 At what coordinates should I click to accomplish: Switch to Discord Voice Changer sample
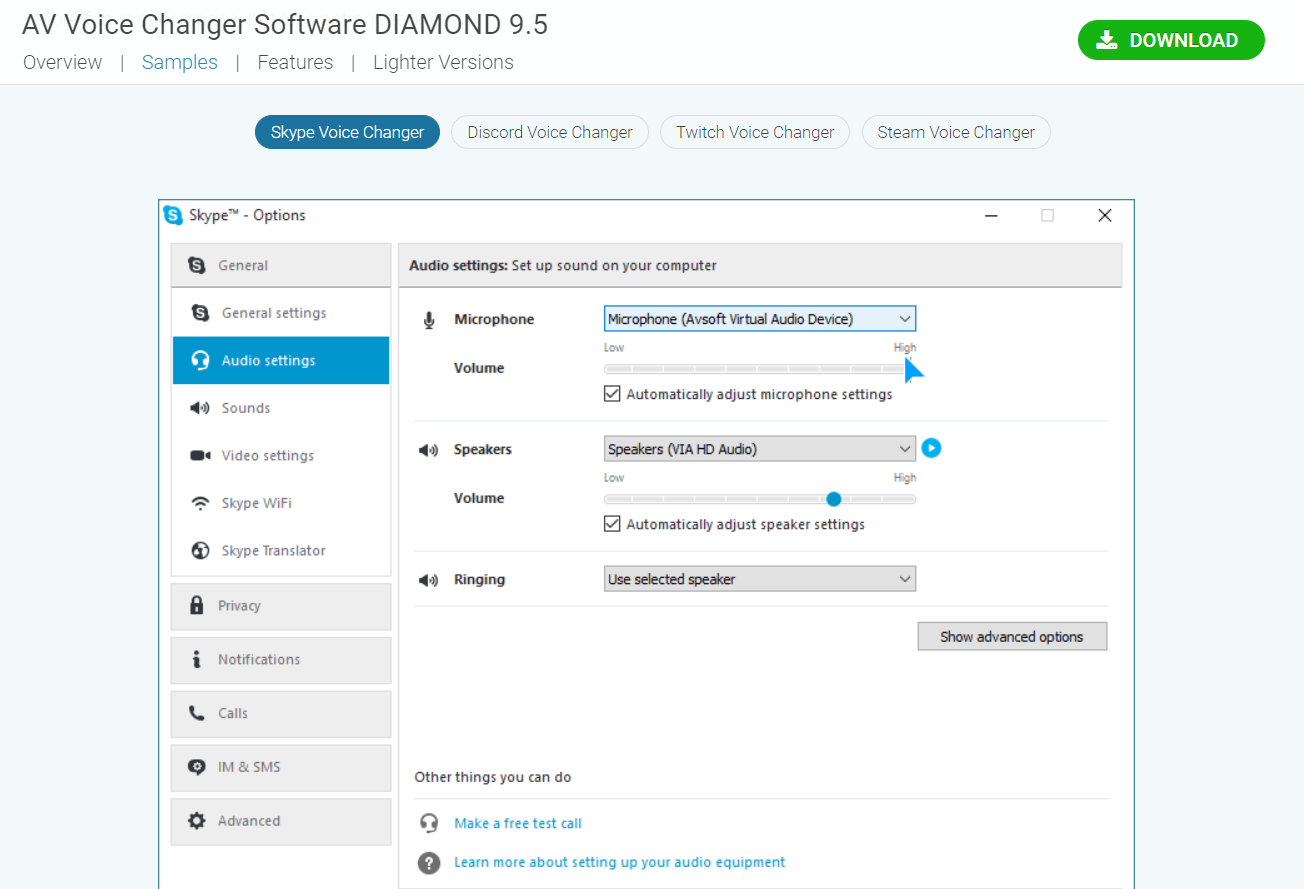click(x=550, y=132)
